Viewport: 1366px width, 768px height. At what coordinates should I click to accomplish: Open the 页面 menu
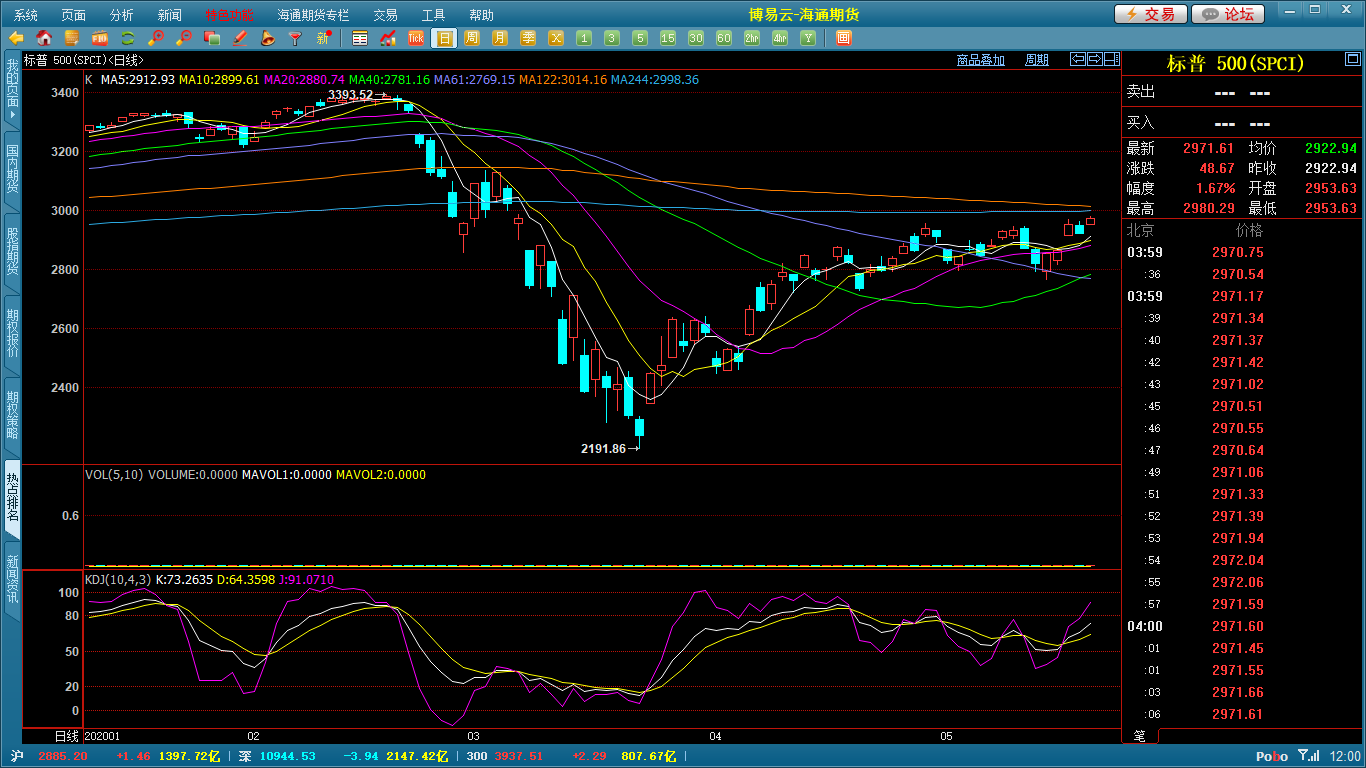click(x=74, y=15)
